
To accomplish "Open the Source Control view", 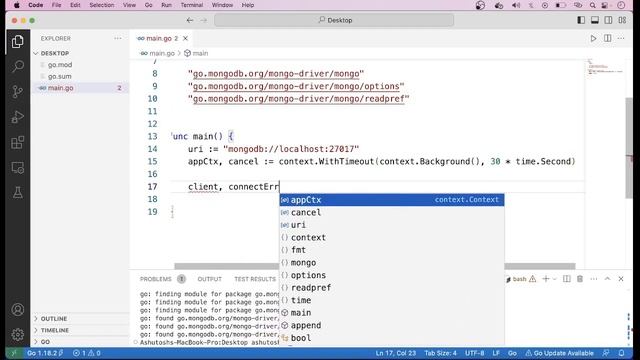I will [x=18, y=92].
